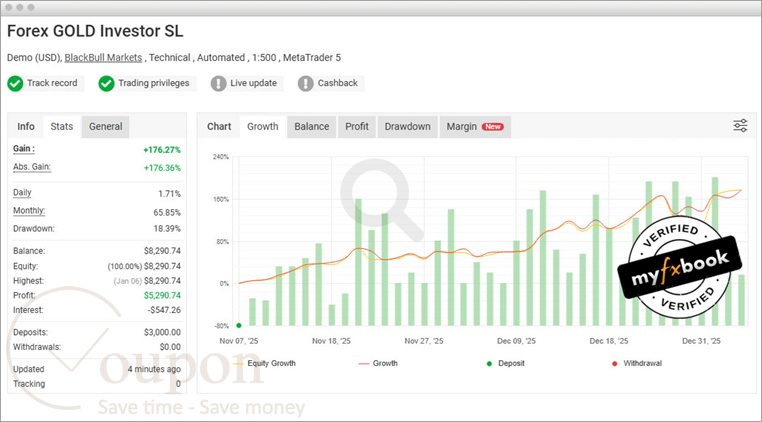Image resolution: width=762 pixels, height=422 pixels.
Task: Click the 240% y-axis label
Action: click(x=221, y=157)
